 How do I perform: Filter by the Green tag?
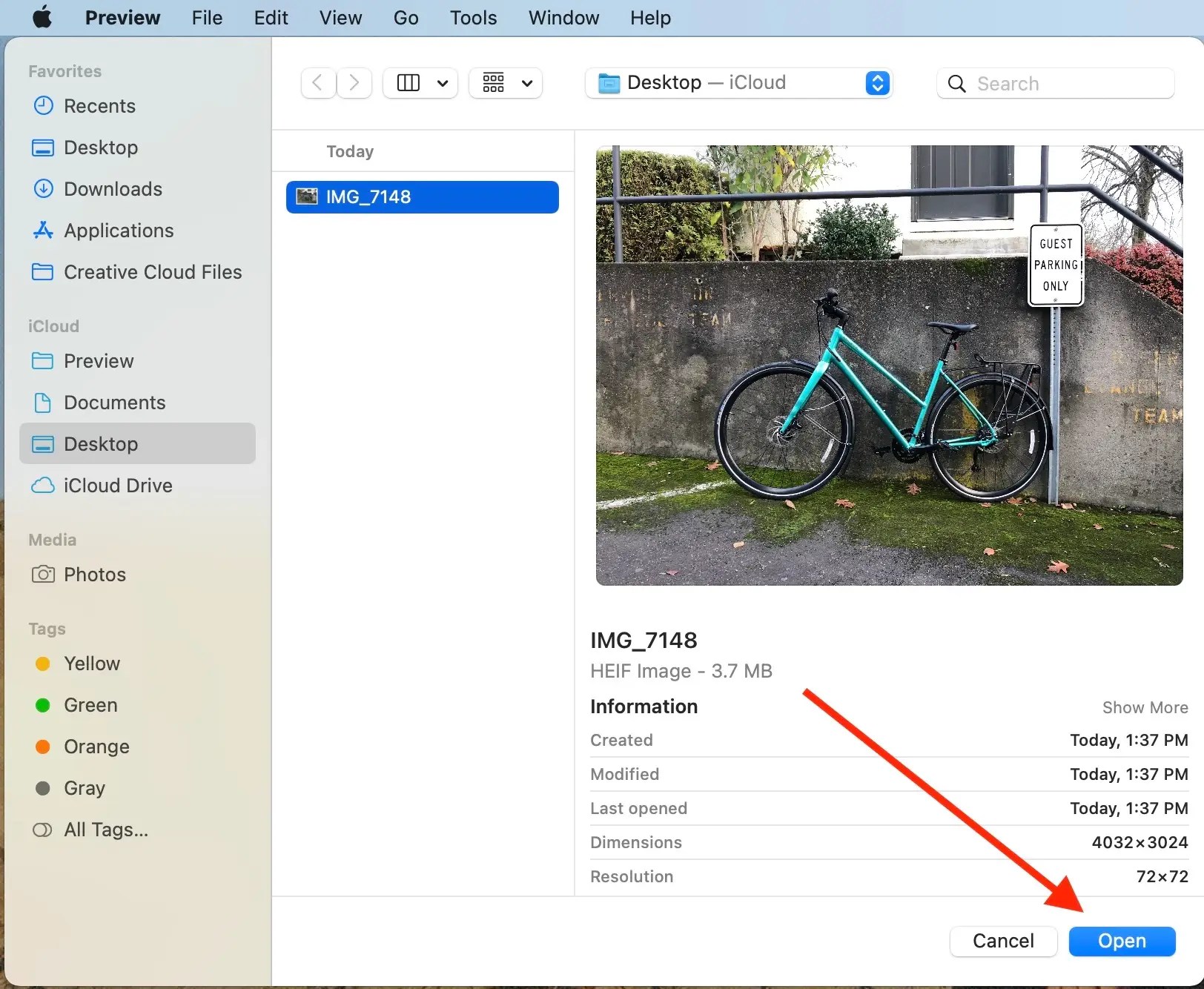pos(138,705)
